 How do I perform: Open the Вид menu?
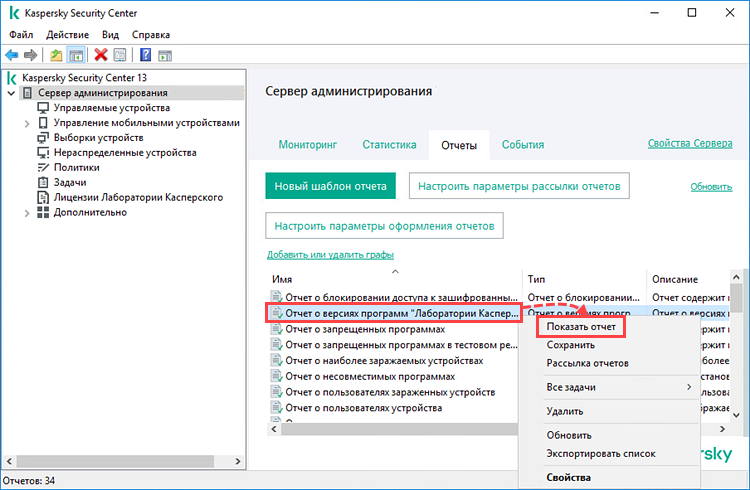110,35
